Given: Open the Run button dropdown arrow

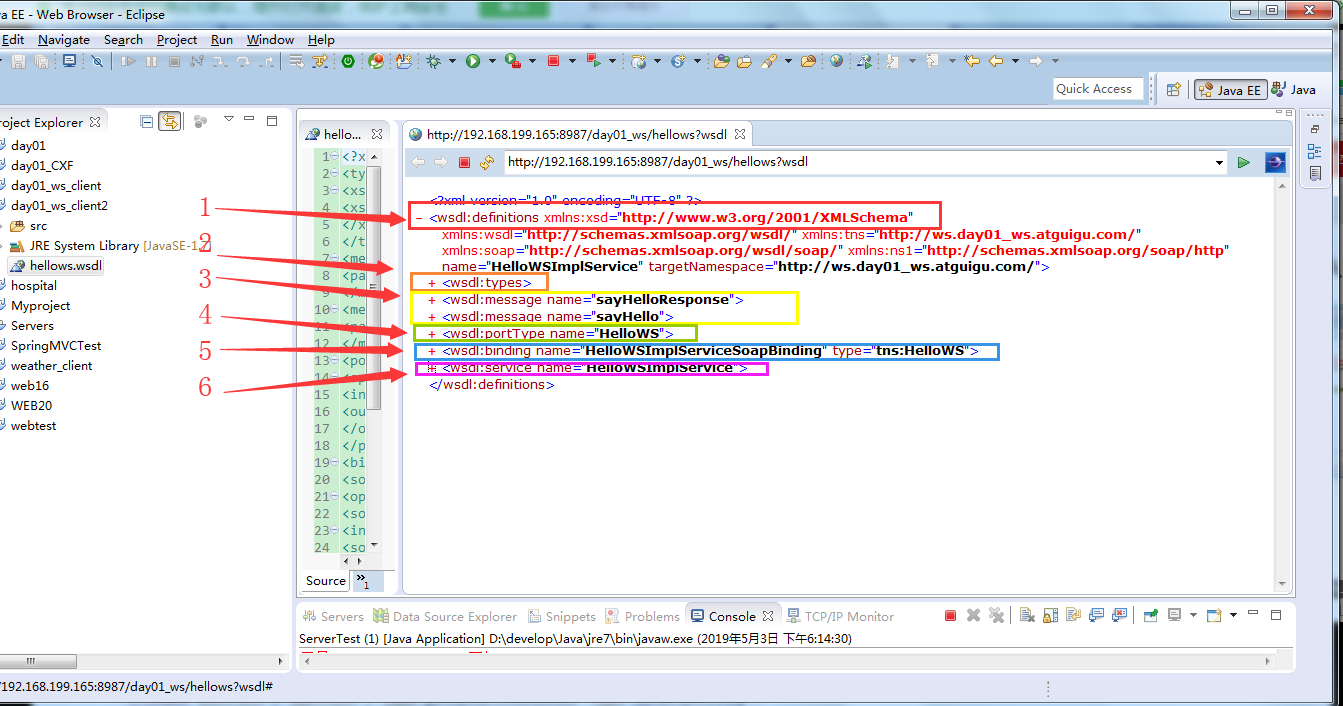Looking at the screenshot, I should [x=492, y=61].
